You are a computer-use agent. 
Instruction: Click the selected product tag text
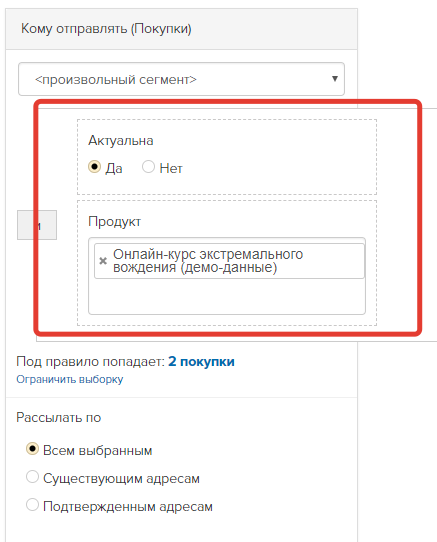tap(208, 261)
